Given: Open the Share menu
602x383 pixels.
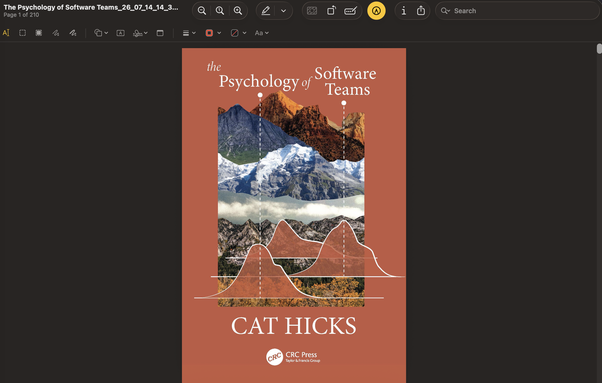Looking at the screenshot, I should click(x=421, y=11).
